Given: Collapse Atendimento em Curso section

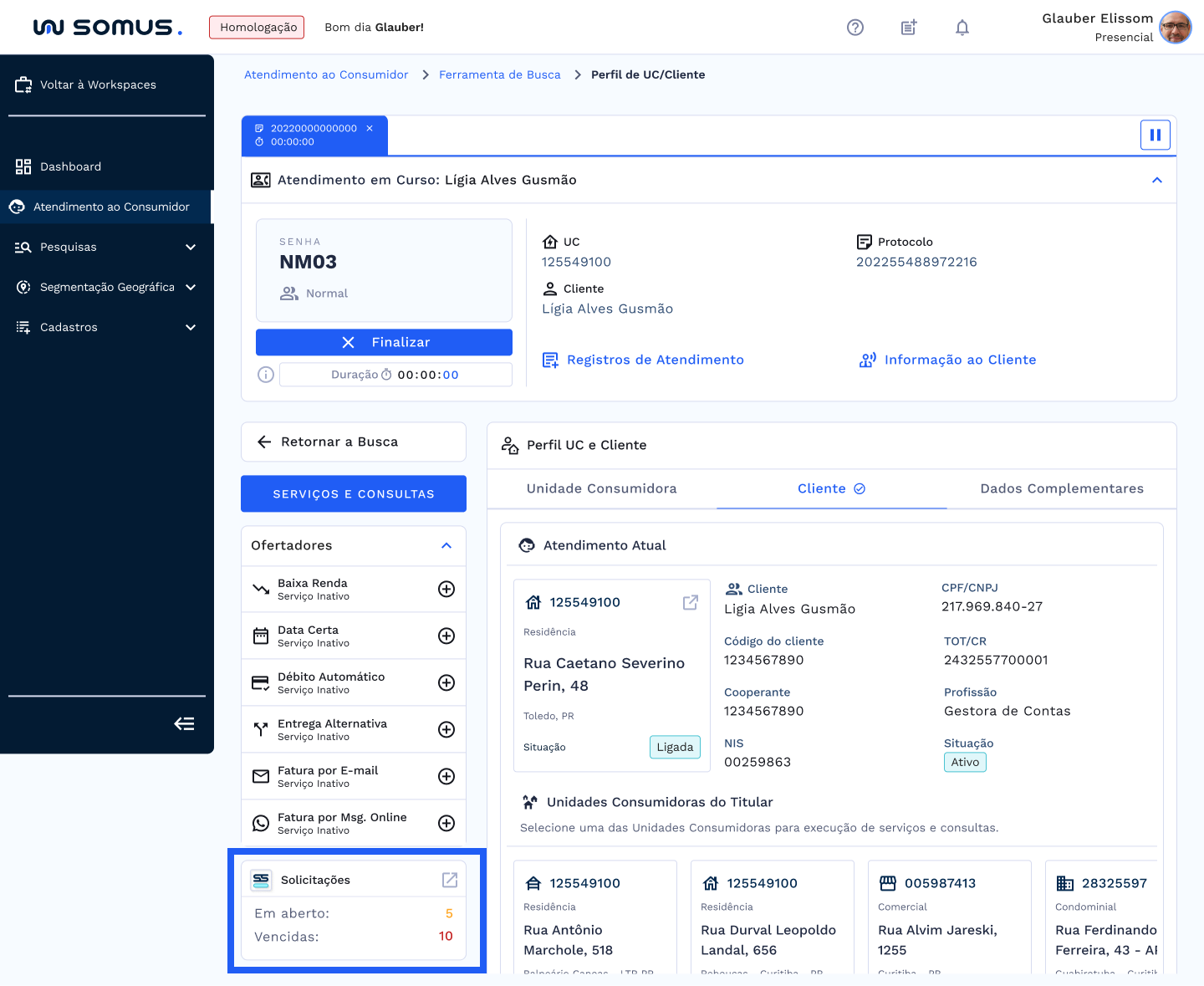Looking at the screenshot, I should (1156, 180).
